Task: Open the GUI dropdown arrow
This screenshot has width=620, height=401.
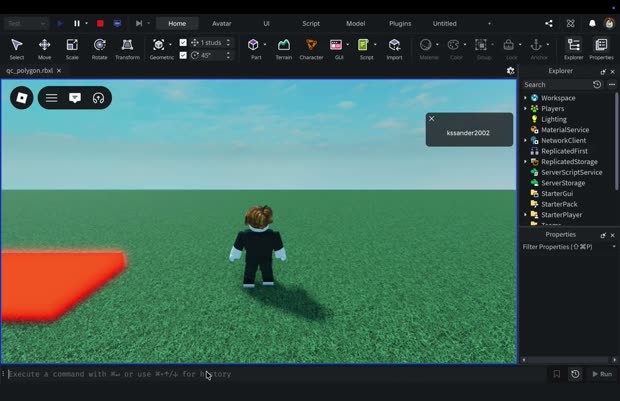Action: [x=348, y=45]
